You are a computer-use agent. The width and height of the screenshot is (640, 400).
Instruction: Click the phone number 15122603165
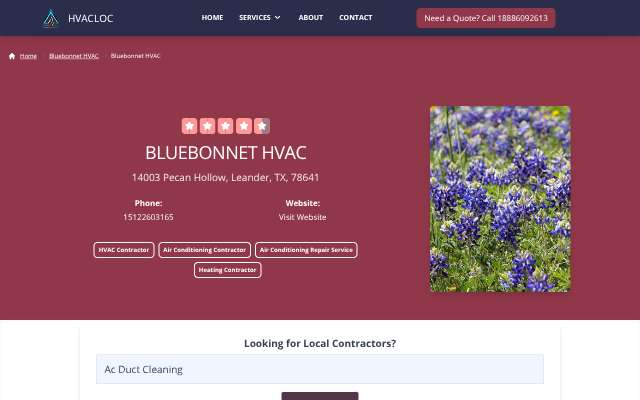tap(148, 217)
